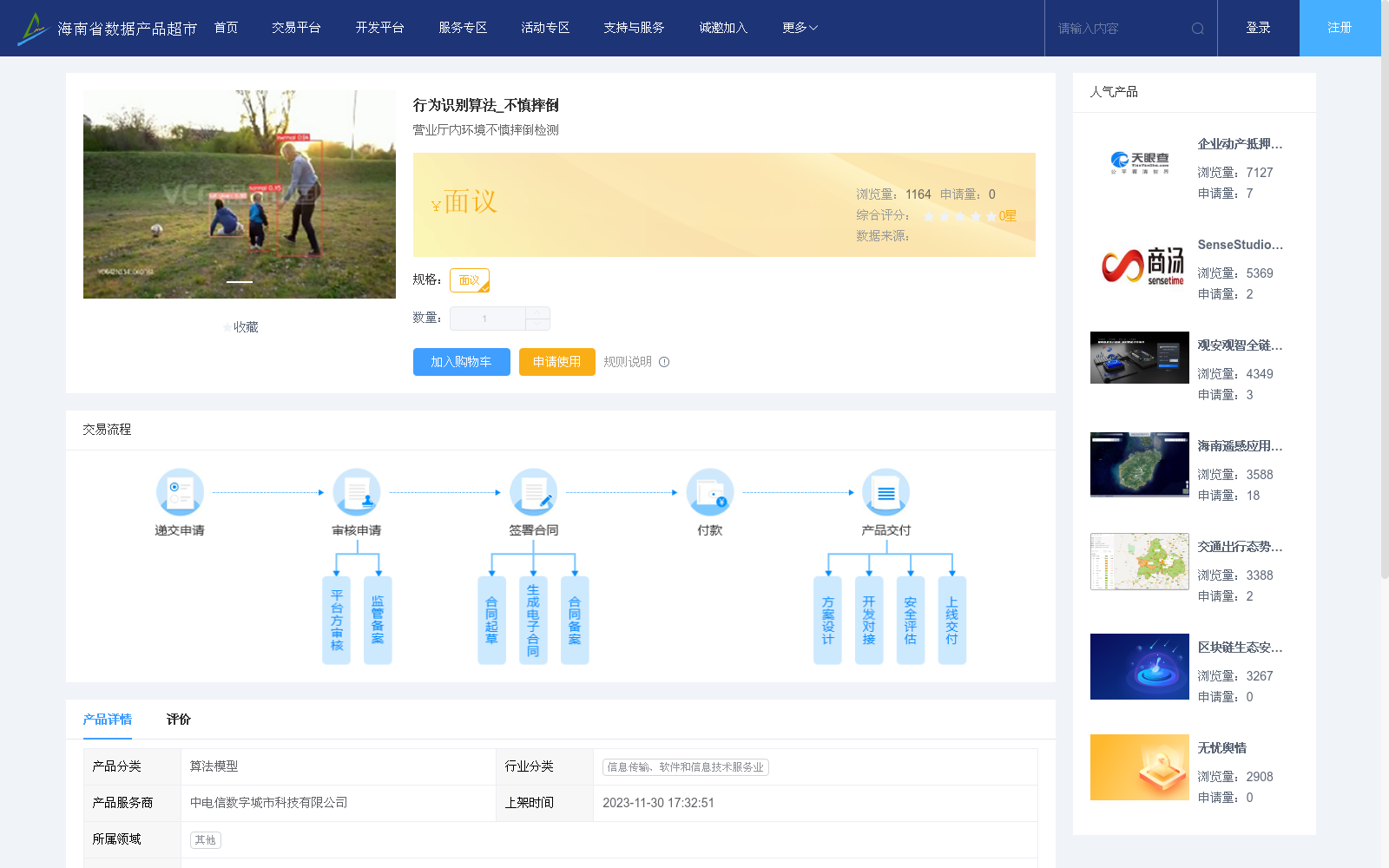Click the 上线交付 sub-step box
This screenshot has height=868, width=1389.
coord(952,621)
